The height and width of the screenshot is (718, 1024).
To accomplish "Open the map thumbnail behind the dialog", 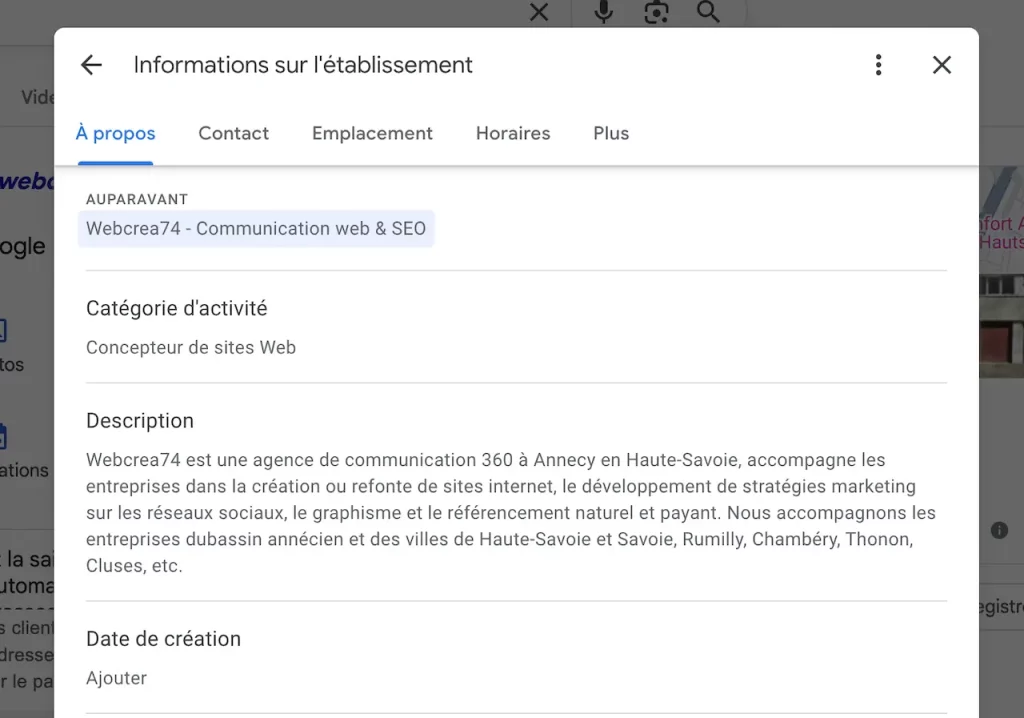I will (x=1000, y=270).
